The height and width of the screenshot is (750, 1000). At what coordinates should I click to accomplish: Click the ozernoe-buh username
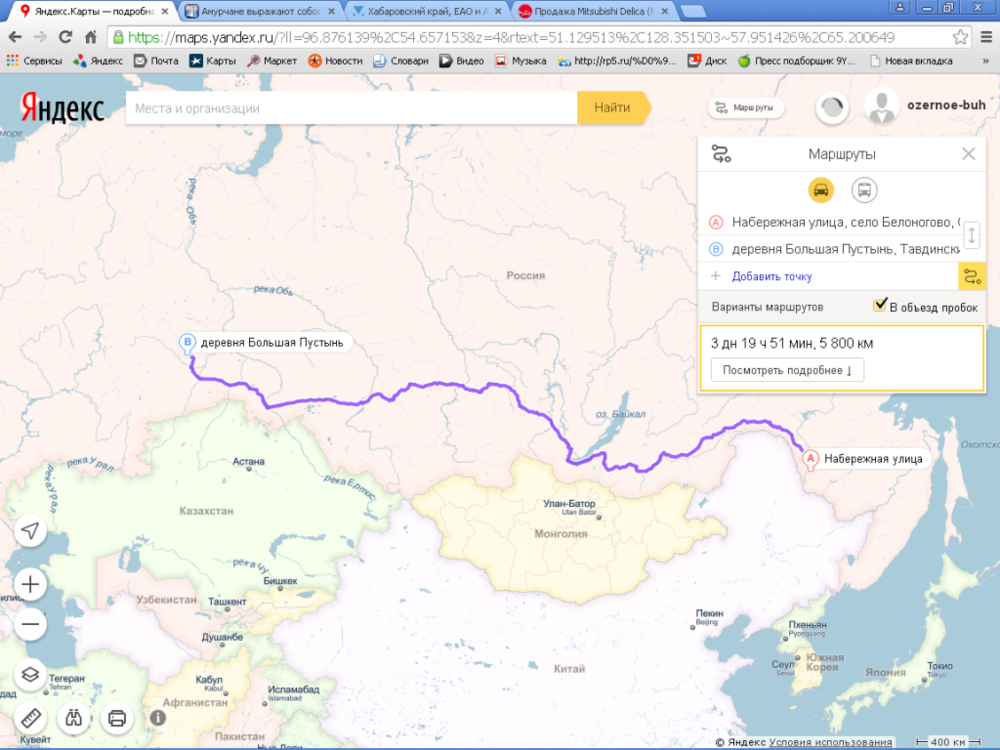coord(946,105)
